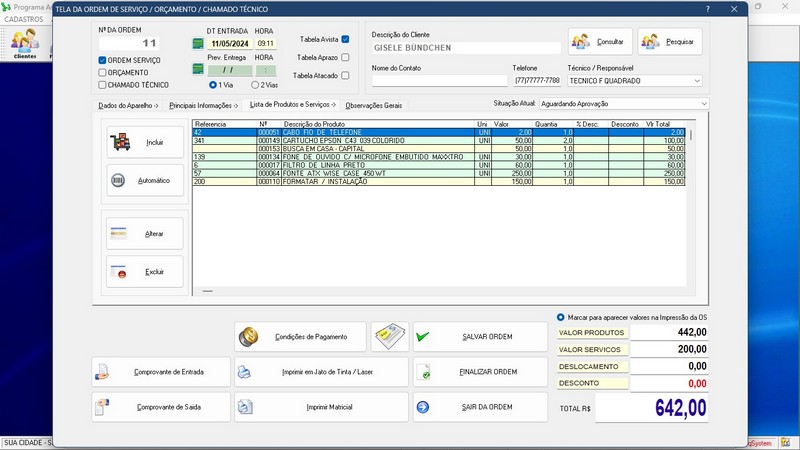Click the Alterar item button
The width and height of the screenshot is (800, 450).
145,234
